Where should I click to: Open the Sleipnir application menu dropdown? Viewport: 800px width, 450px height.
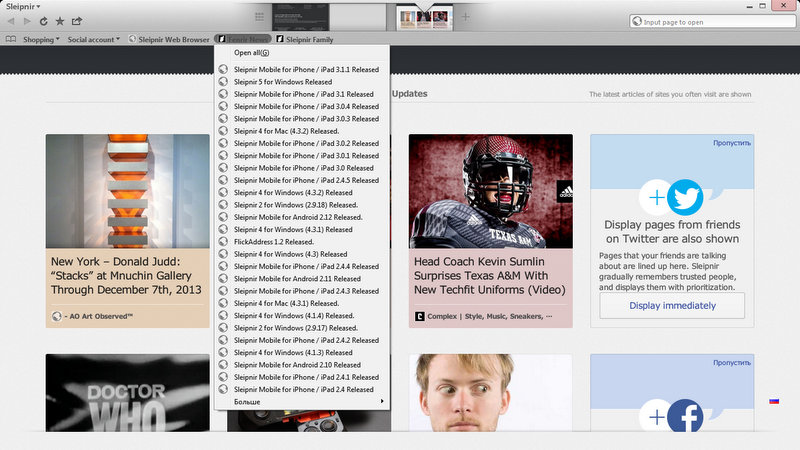[23, 7]
